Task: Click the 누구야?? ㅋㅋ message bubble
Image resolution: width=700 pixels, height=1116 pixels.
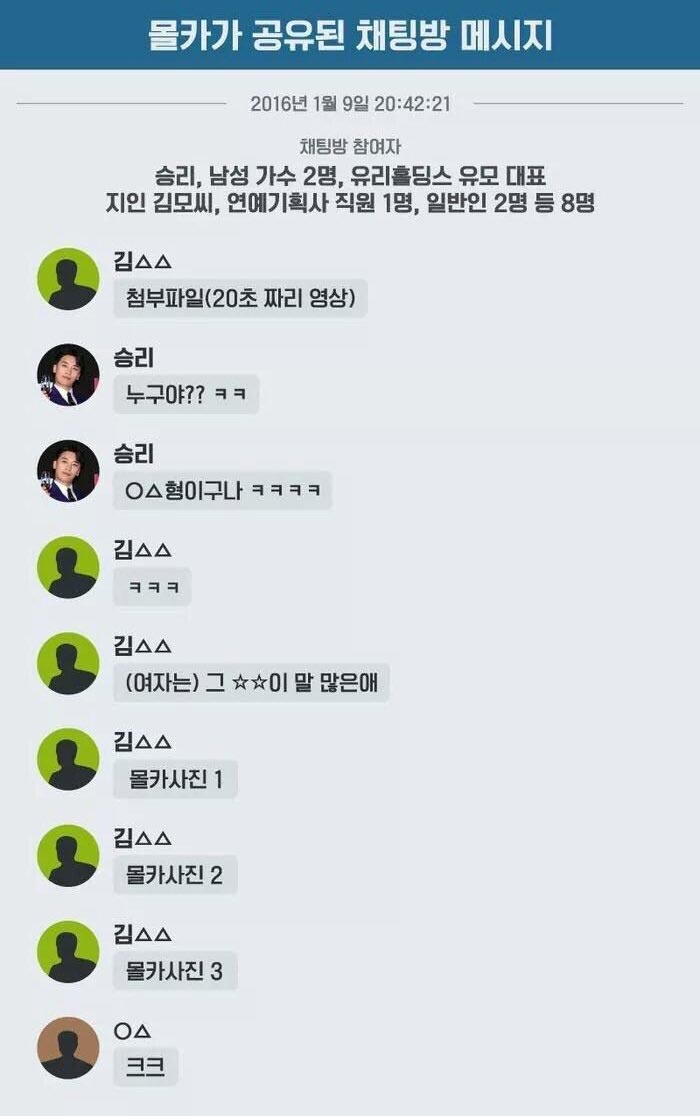Action: tap(186, 394)
